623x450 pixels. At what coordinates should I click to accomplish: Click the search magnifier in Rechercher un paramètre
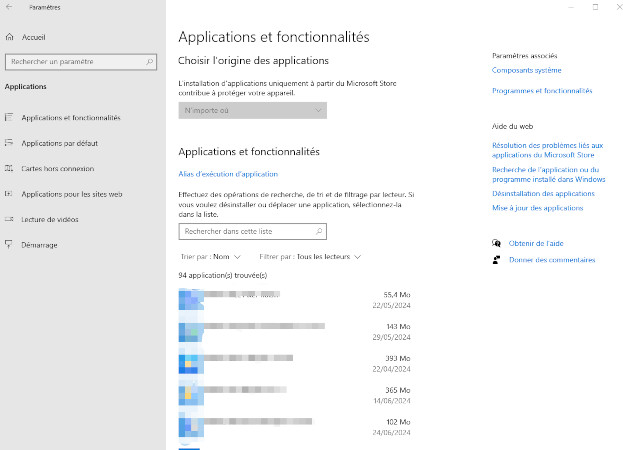[x=149, y=62]
